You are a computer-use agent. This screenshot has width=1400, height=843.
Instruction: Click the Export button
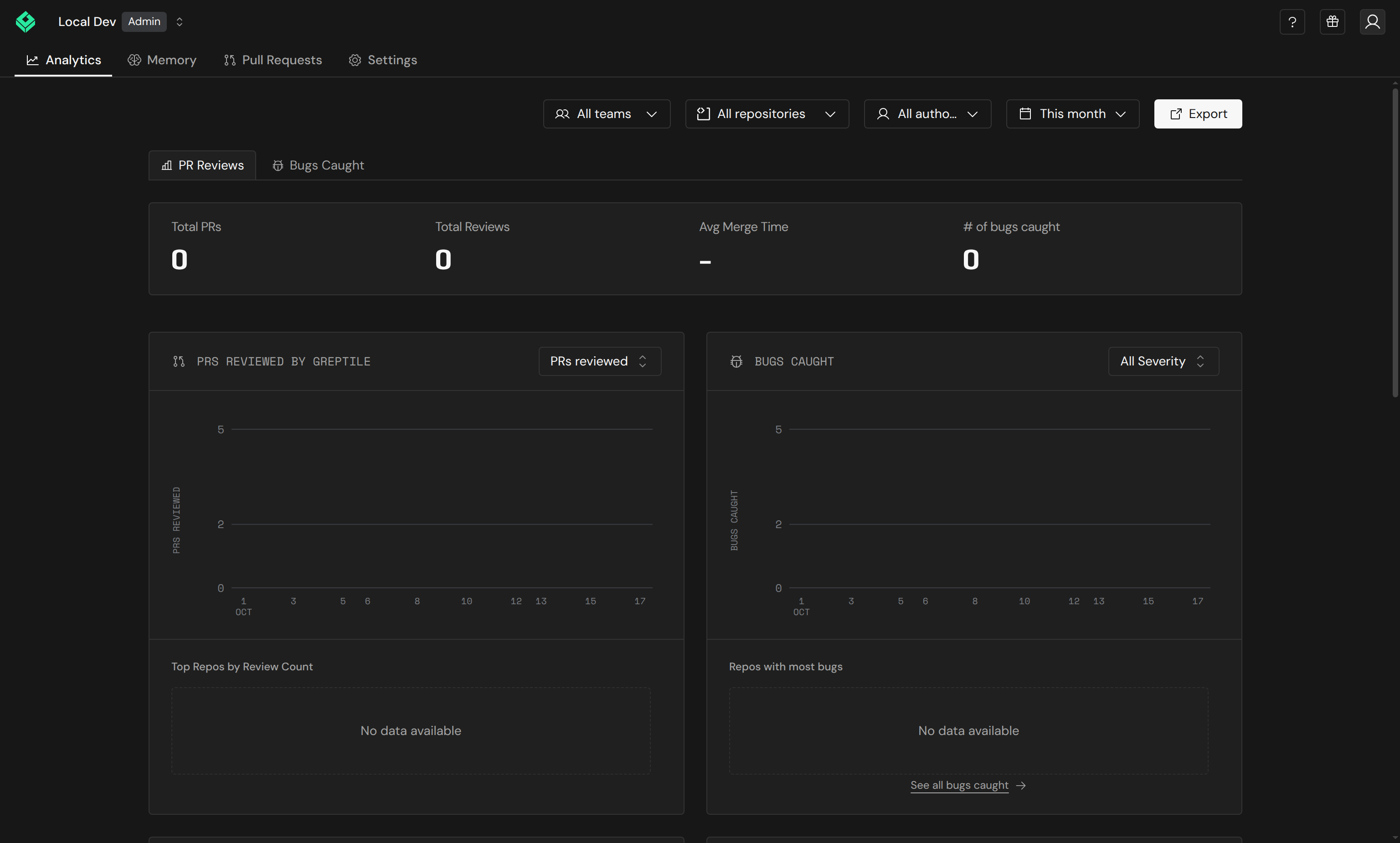click(x=1198, y=114)
